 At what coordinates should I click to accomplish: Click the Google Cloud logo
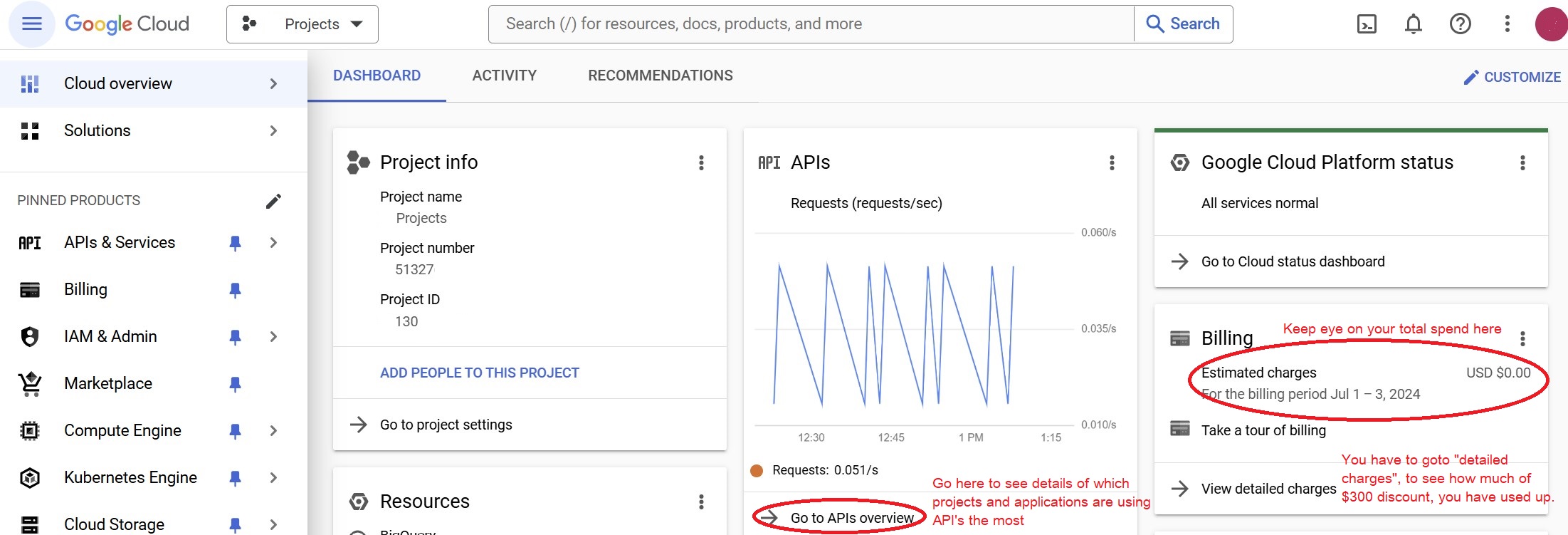pyautogui.click(x=127, y=24)
